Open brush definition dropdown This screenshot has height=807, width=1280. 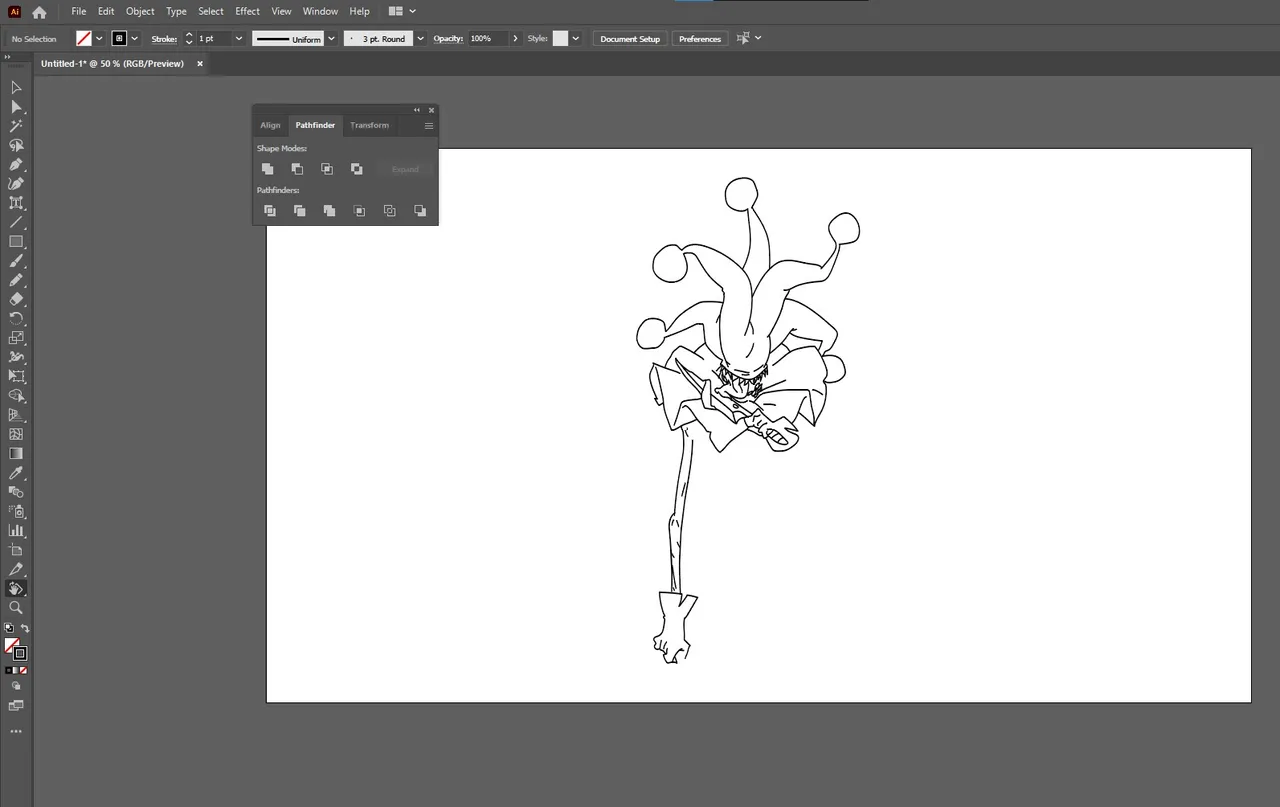(x=420, y=38)
